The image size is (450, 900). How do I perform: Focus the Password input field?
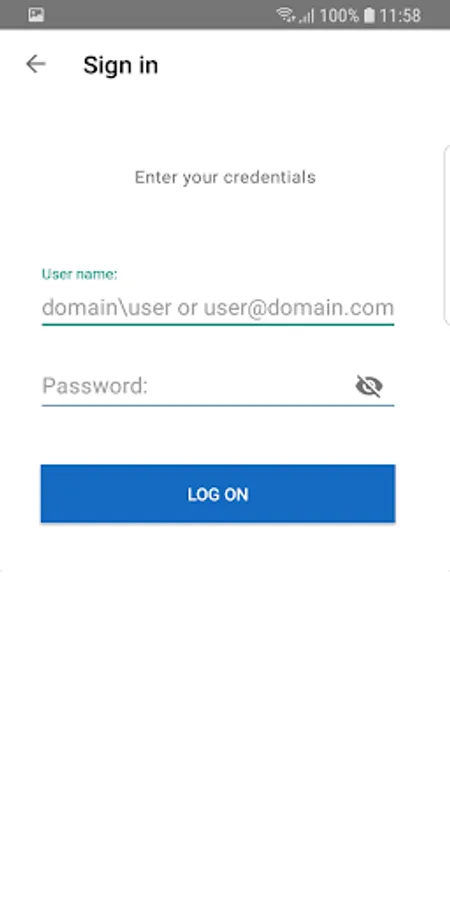tap(195, 386)
